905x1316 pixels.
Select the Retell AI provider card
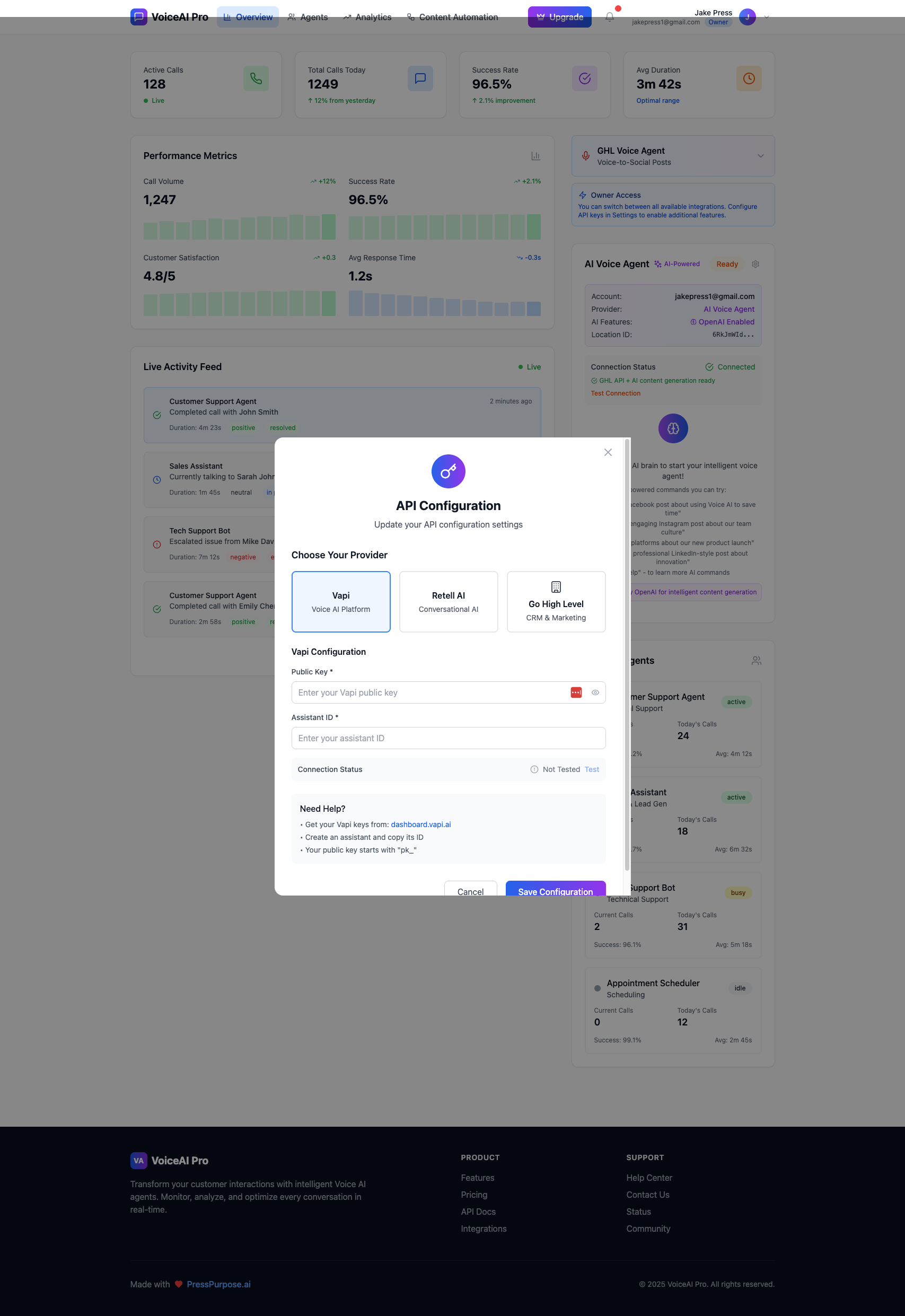pyautogui.click(x=449, y=602)
